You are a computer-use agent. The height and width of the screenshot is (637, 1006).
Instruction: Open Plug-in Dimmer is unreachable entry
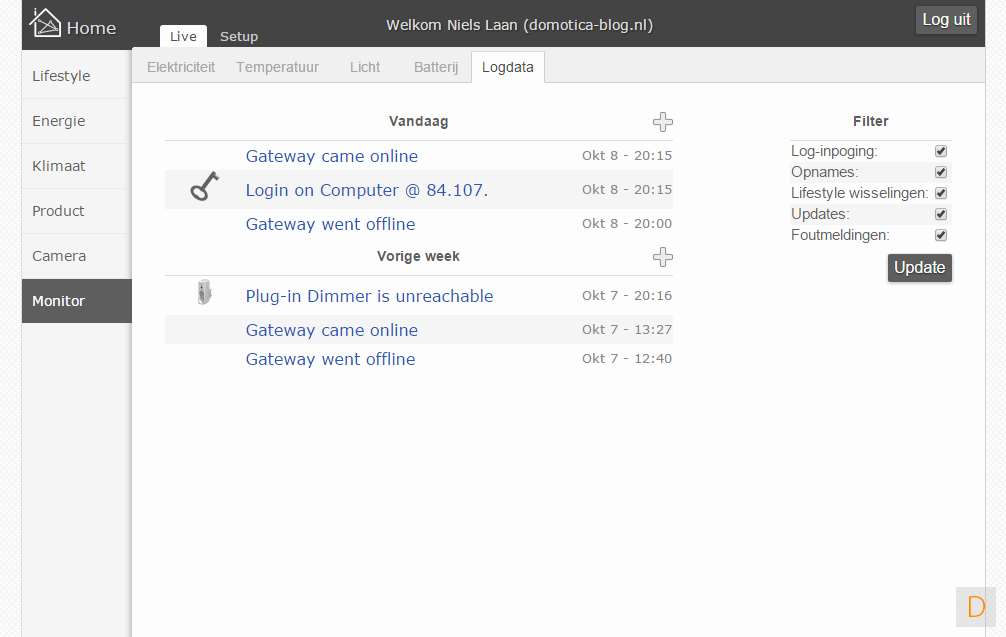(370, 296)
